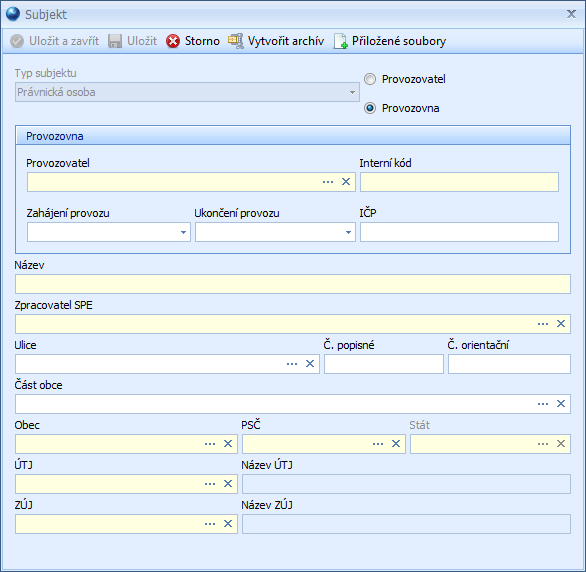
Task: Select the Provozovna radio button
Action: [x=370, y=108]
